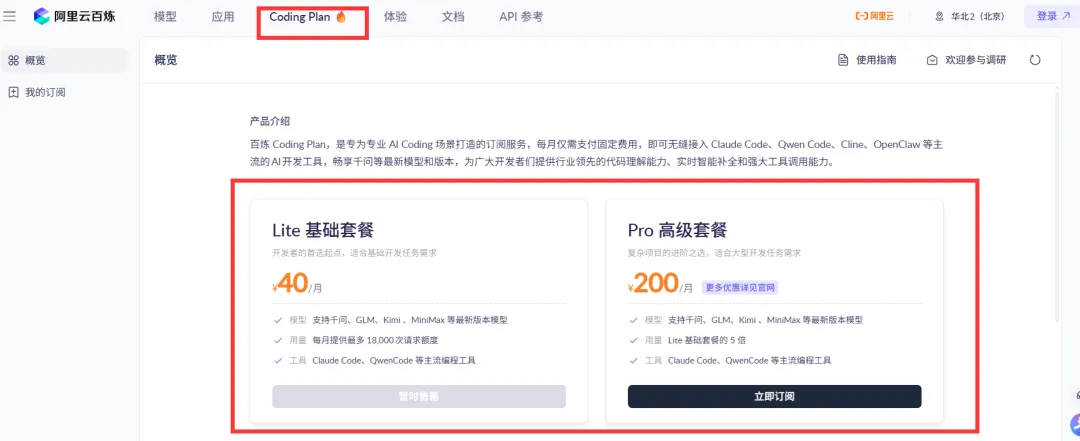Open the 华北2（北京）region selector
Viewport: 1080px width, 441px height.
coord(969,17)
